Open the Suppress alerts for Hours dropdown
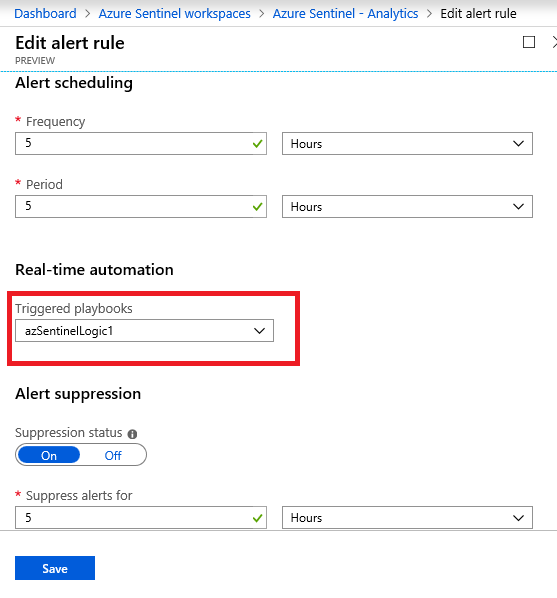 click(x=407, y=518)
